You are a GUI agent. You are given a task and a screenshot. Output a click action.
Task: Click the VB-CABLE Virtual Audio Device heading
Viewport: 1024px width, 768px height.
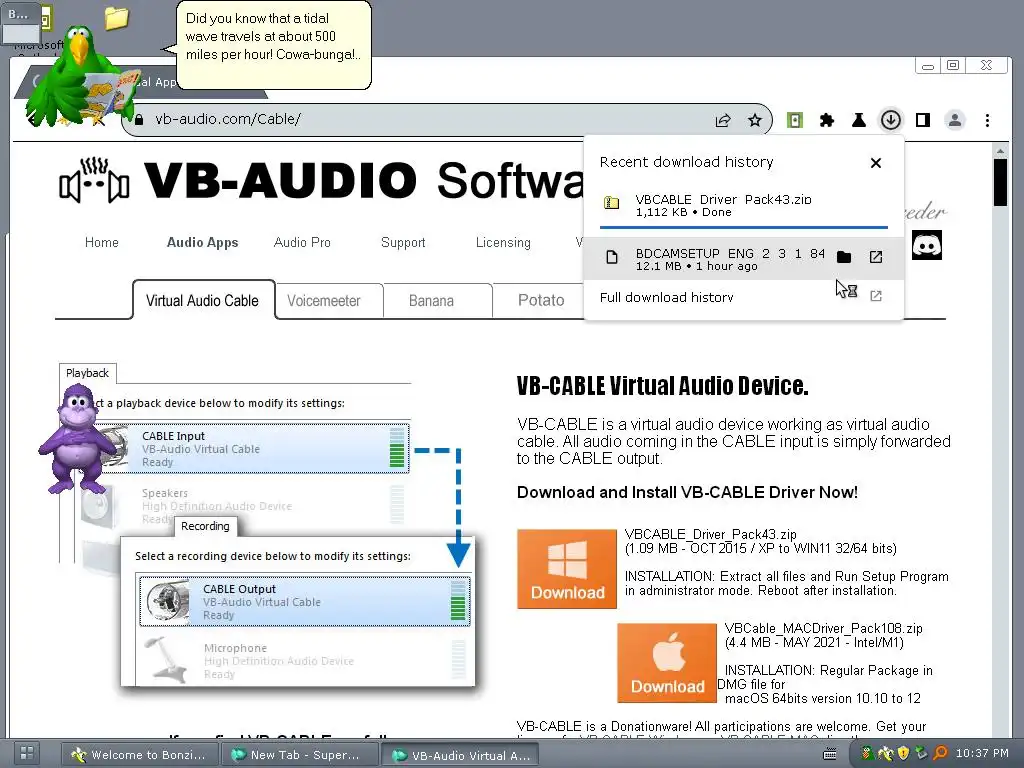(662, 386)
